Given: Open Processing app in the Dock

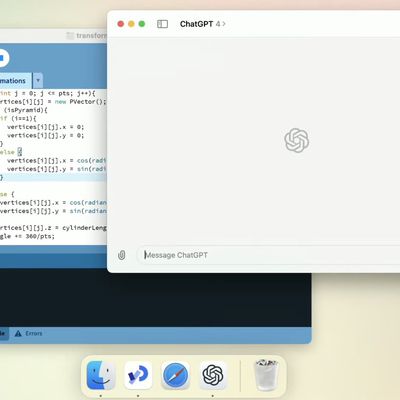Looking at the screenshot, I should point(138,375).
